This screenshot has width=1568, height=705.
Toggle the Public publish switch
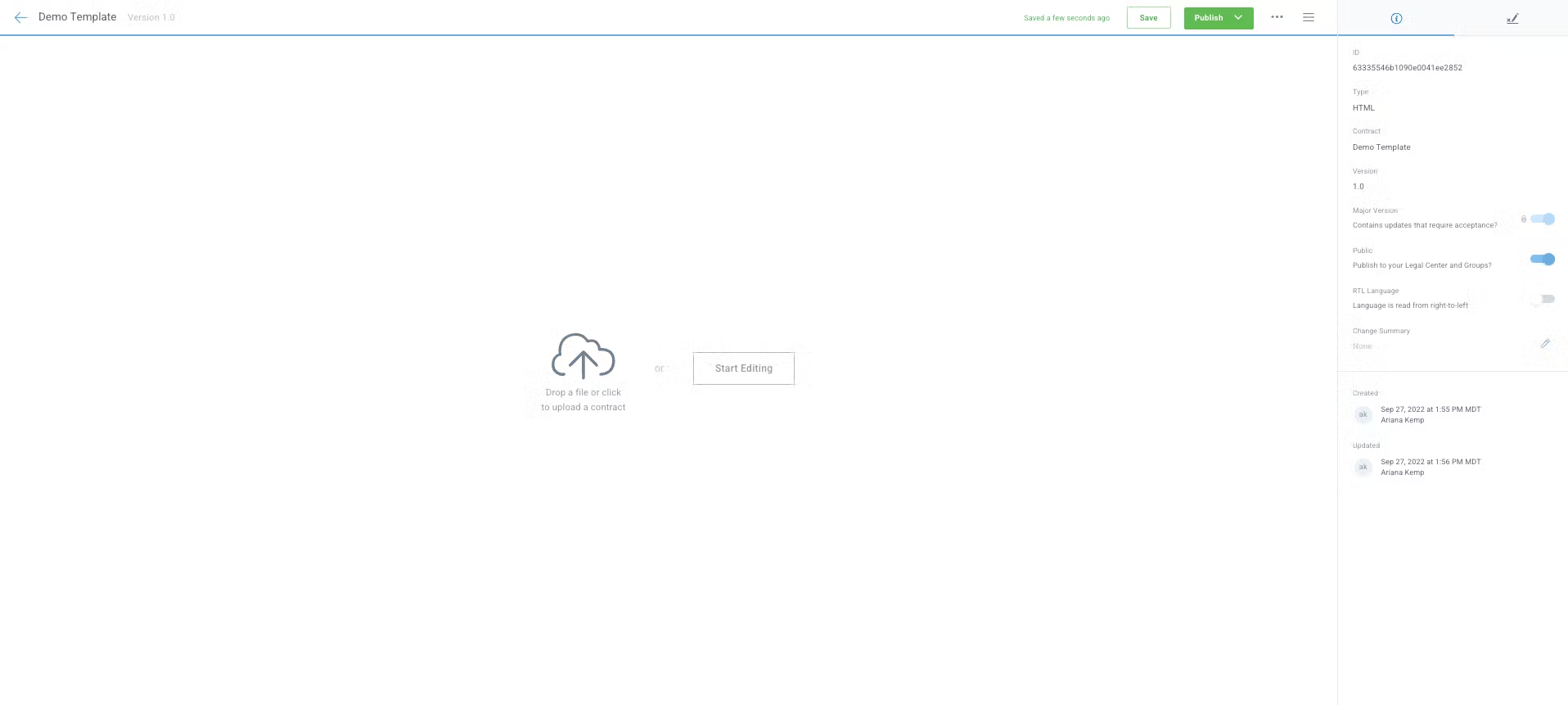pyautogui.click(x=1542, y=259)
